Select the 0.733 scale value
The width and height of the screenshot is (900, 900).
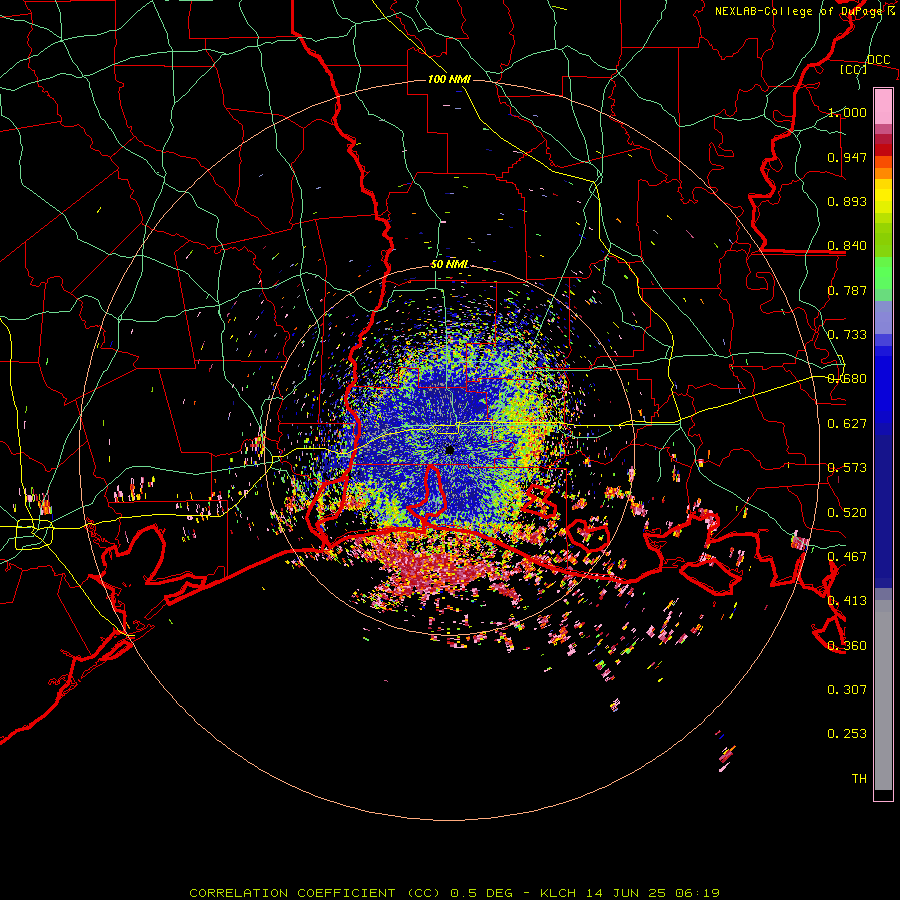point(847,335)
